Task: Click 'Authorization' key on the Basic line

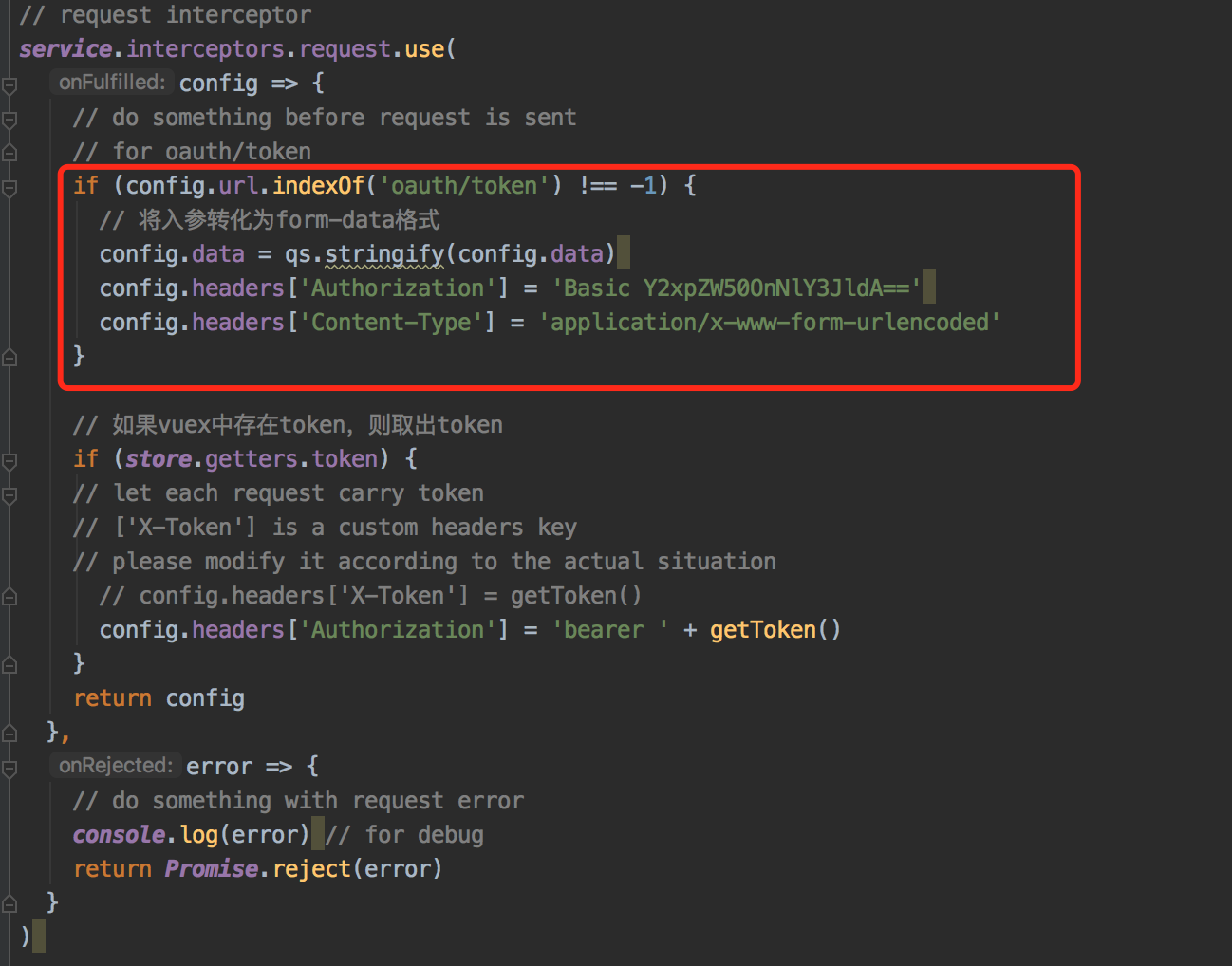Action: pos(398,288)
